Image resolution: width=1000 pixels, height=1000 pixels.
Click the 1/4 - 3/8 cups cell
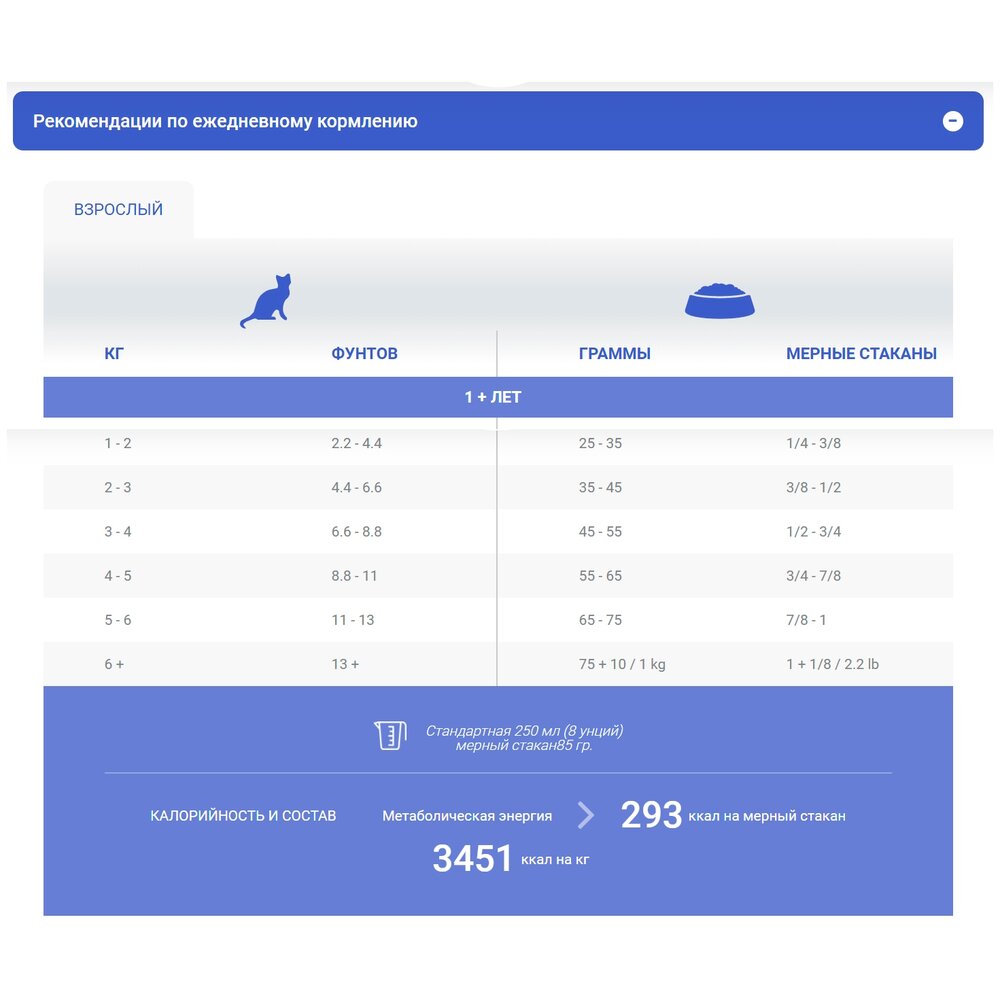pyautogui.click(x=813, y=443)
